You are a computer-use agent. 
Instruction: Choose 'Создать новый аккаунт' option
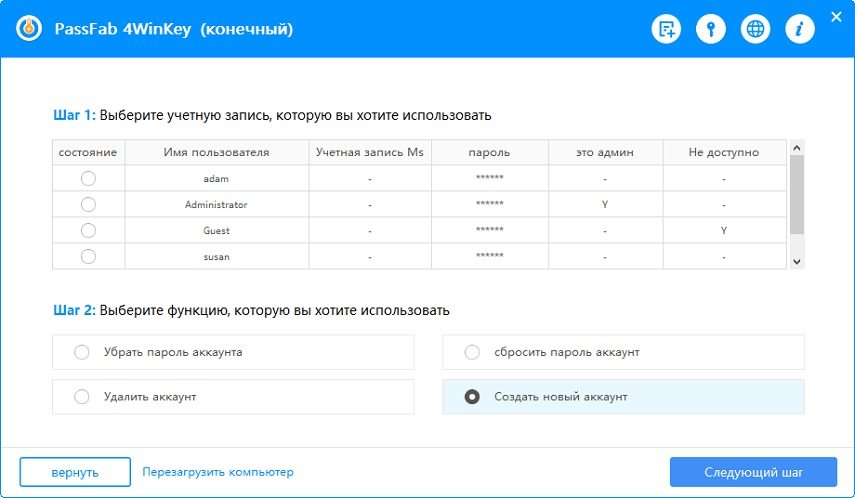point(623,397)
